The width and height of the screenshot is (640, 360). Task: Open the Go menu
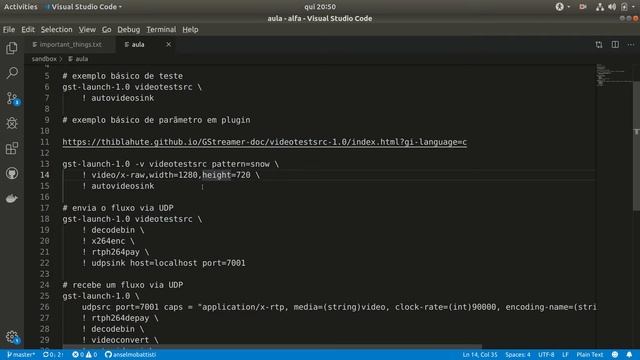click(x=107, y=29)
